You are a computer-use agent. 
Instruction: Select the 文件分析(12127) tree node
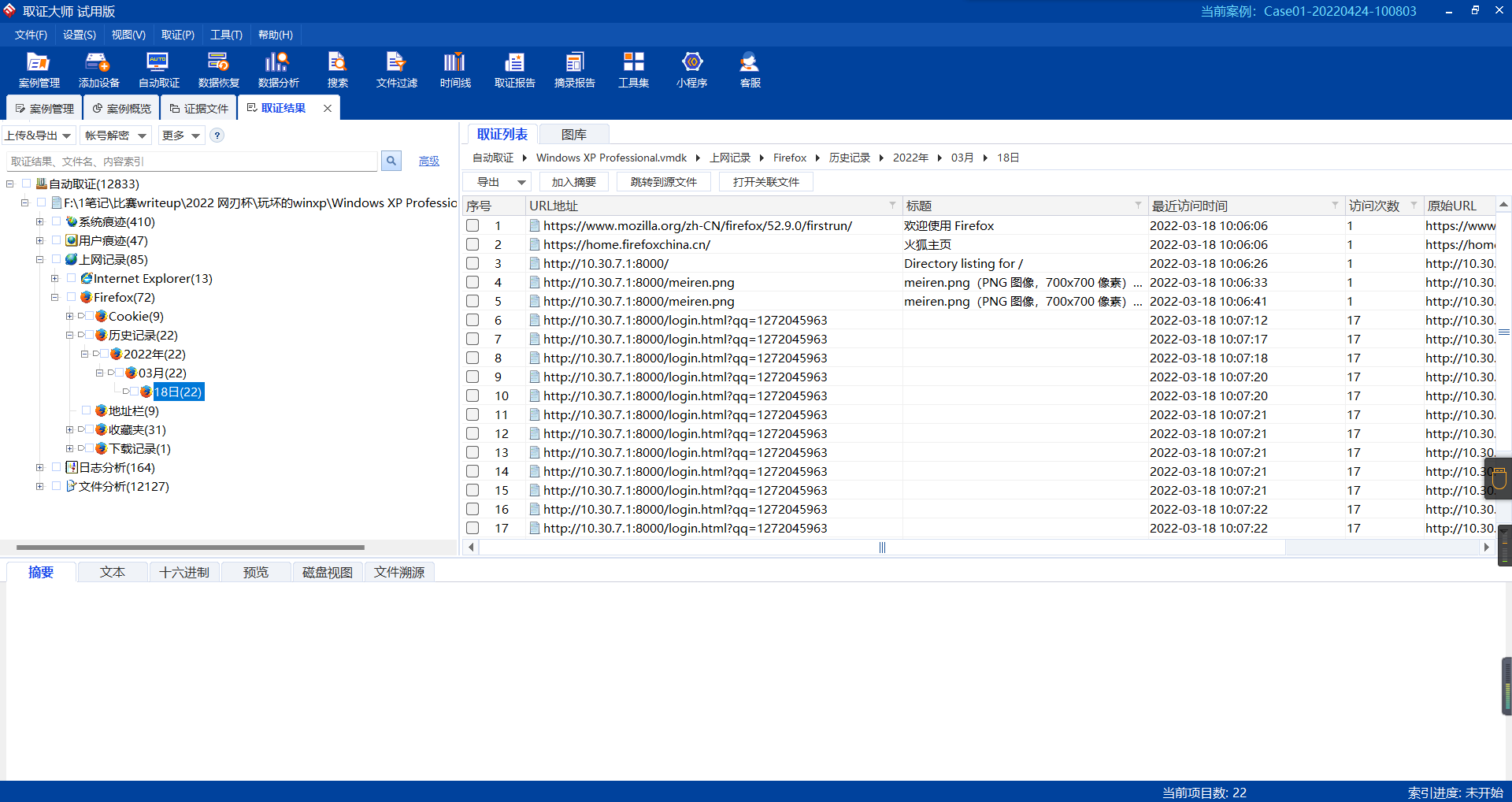click(124, 486)
